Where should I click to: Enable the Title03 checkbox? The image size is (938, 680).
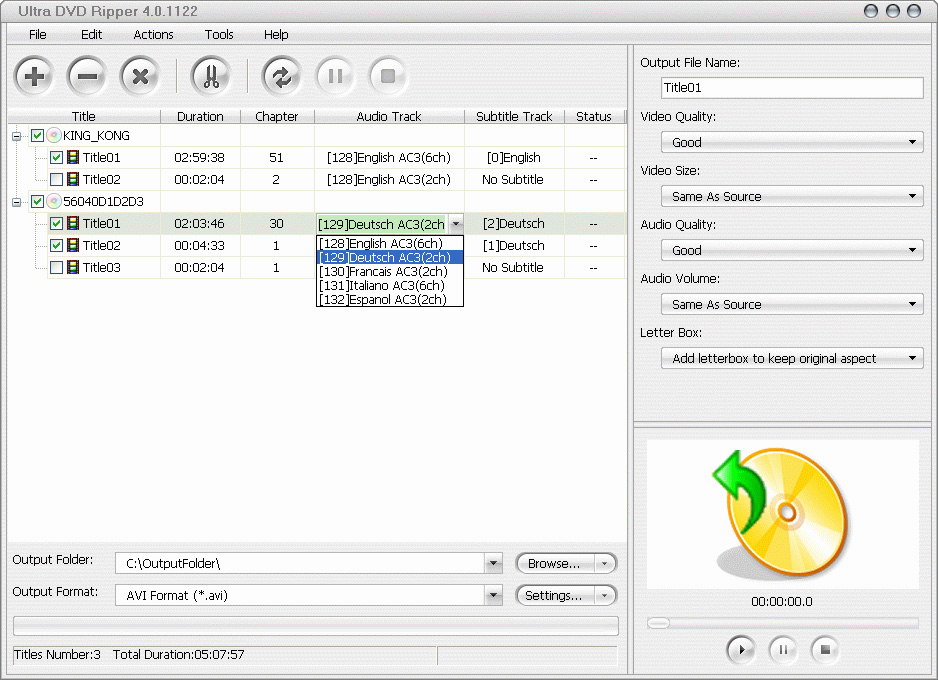(x=57, y=268)
